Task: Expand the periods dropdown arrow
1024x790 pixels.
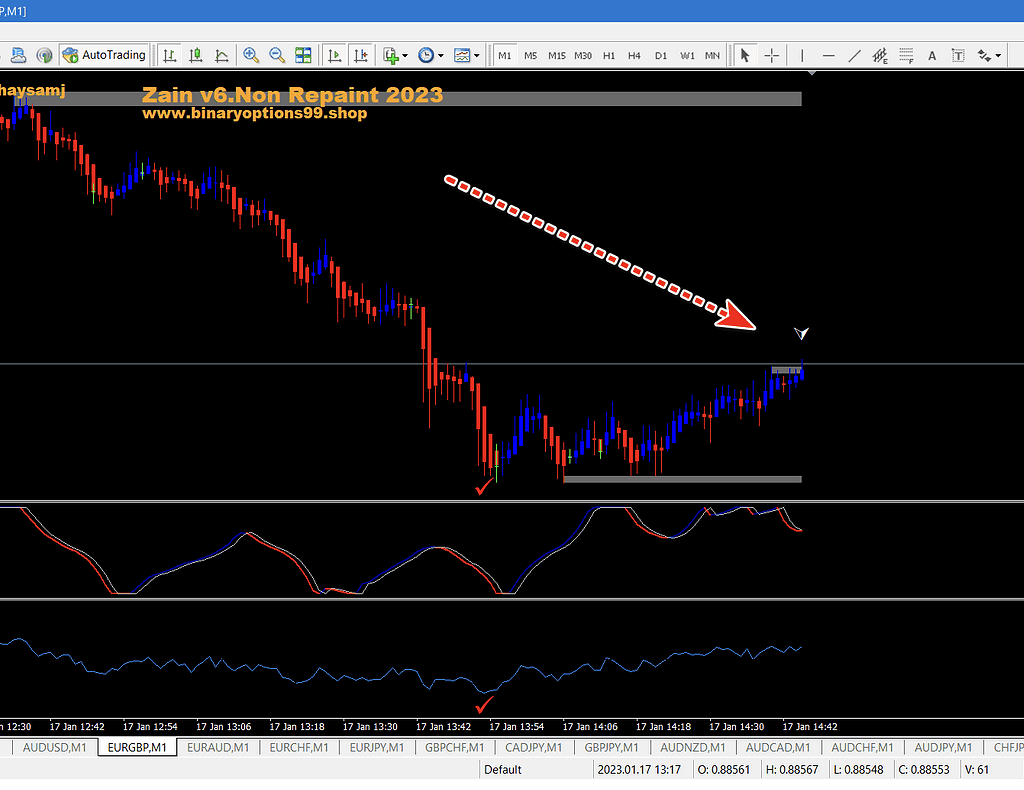Action: click(x=441, y=55)
